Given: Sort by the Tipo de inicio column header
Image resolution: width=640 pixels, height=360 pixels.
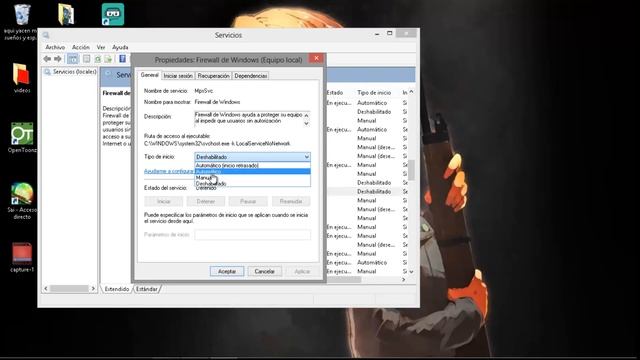Looking at the screenshot, I should click(x=374, y=93).
